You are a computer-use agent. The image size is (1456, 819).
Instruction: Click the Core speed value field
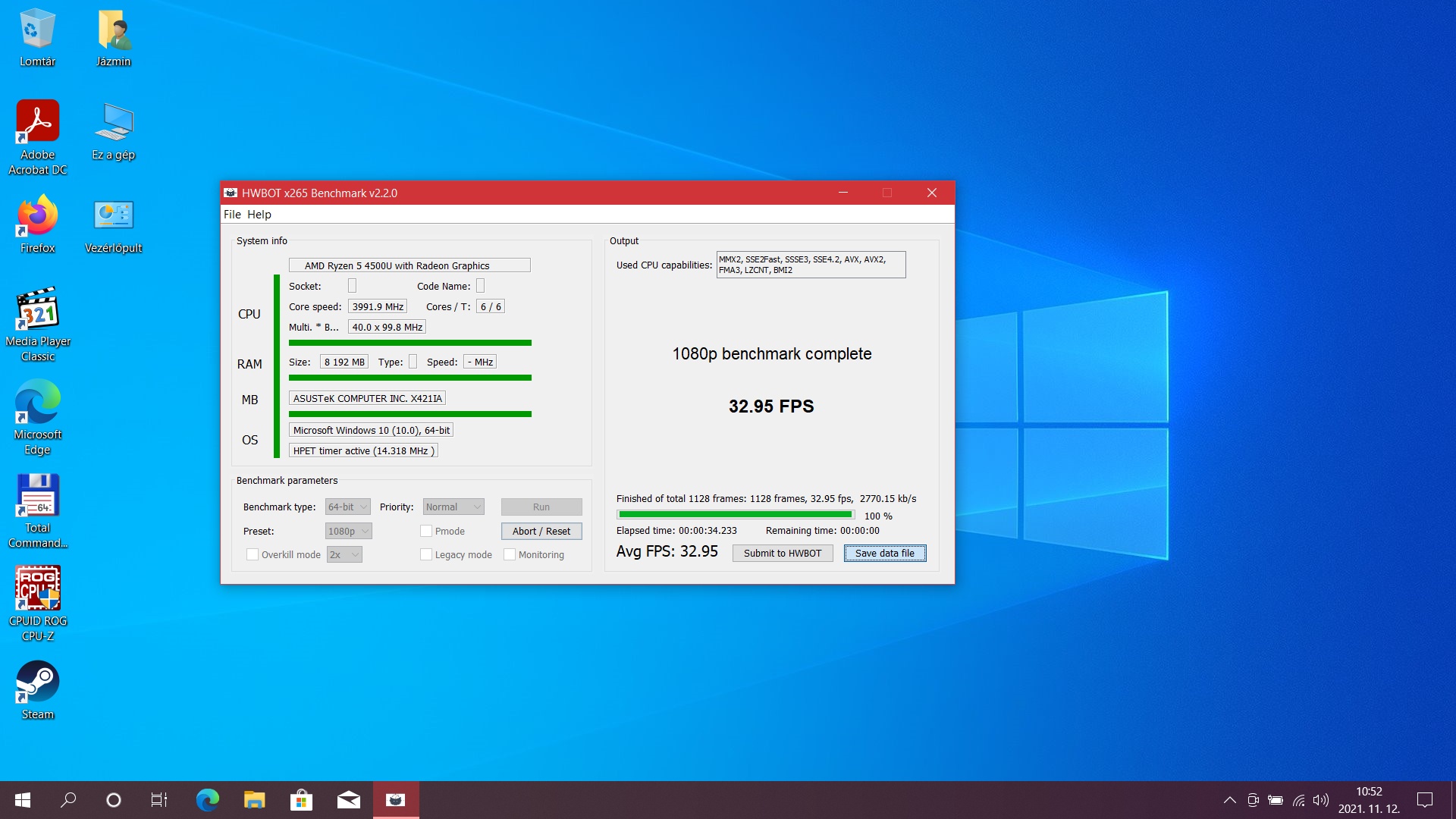[378, 306]
